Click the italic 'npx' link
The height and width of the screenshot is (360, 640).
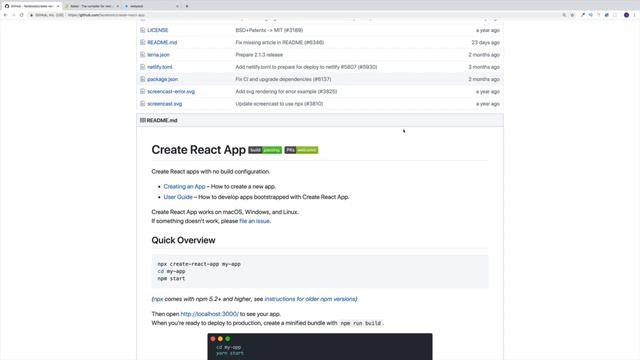[x=158, y=299]
